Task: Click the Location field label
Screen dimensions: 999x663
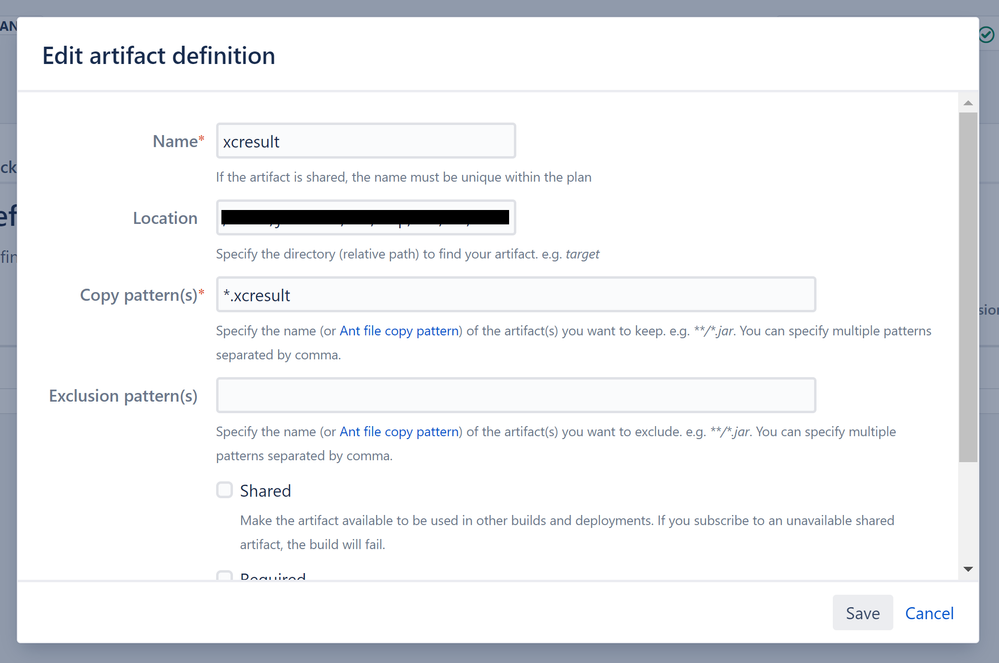Action: click(165, 217)
